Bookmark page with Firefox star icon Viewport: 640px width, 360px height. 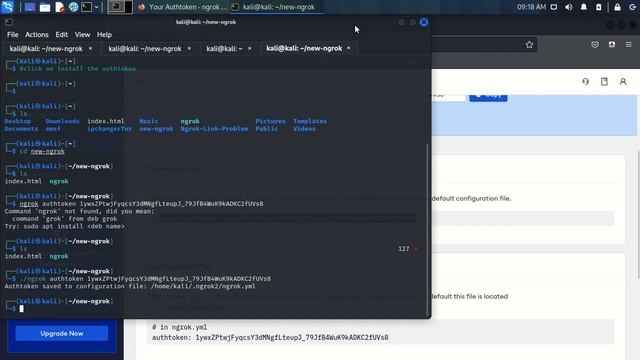click(529, 45)
